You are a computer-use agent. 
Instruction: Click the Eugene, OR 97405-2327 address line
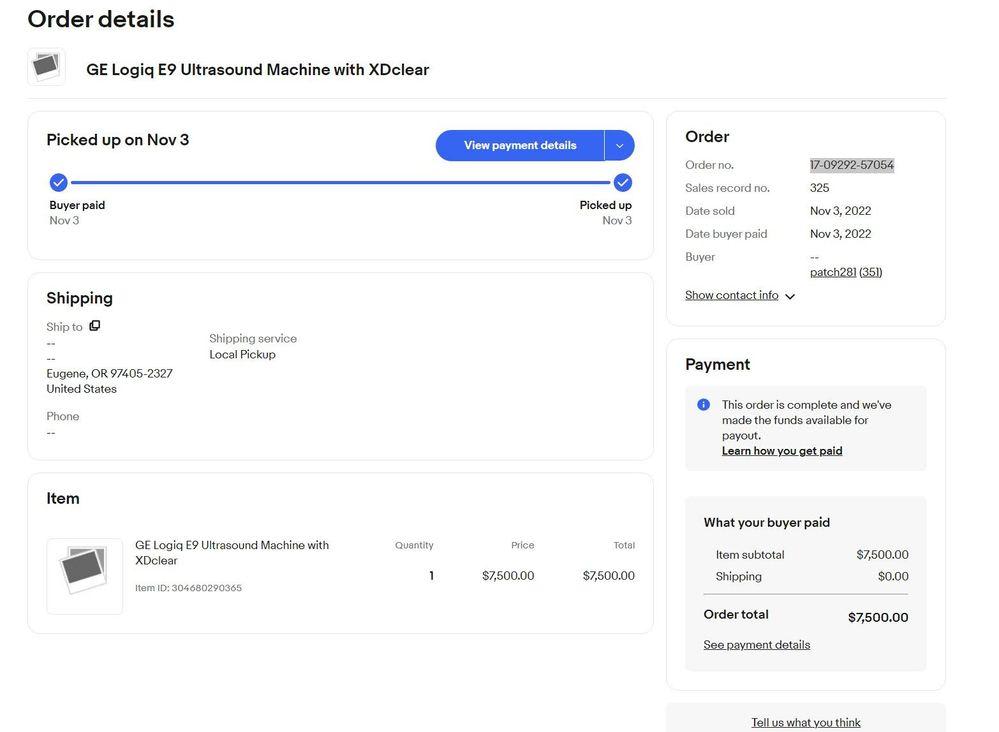tap(110, 373)
